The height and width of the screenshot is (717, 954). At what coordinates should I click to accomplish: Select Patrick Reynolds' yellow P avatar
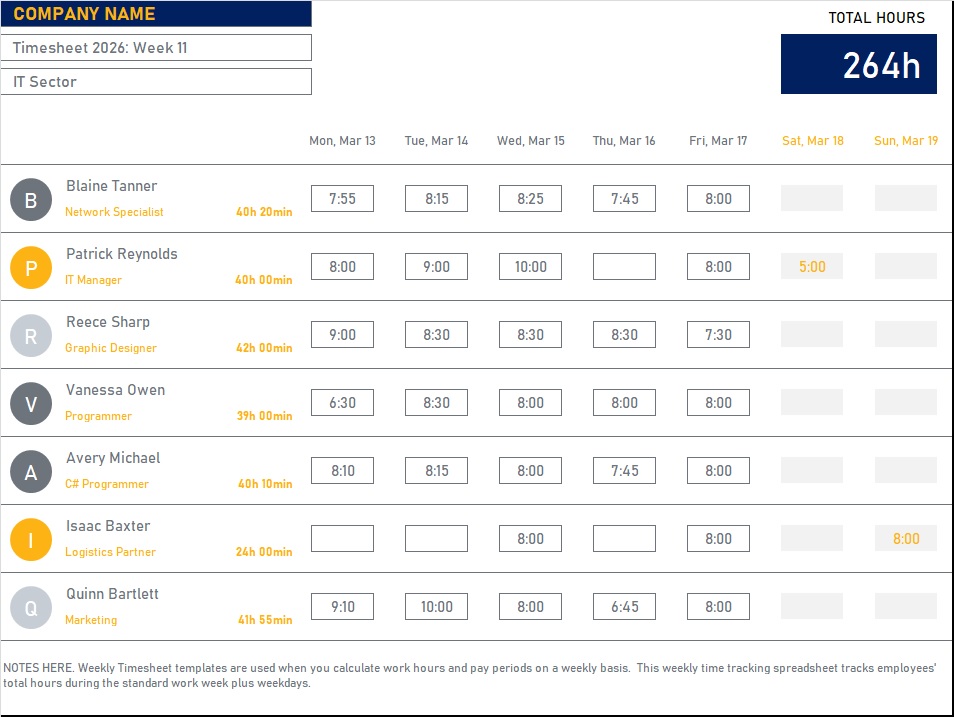[x=31, y=268]
